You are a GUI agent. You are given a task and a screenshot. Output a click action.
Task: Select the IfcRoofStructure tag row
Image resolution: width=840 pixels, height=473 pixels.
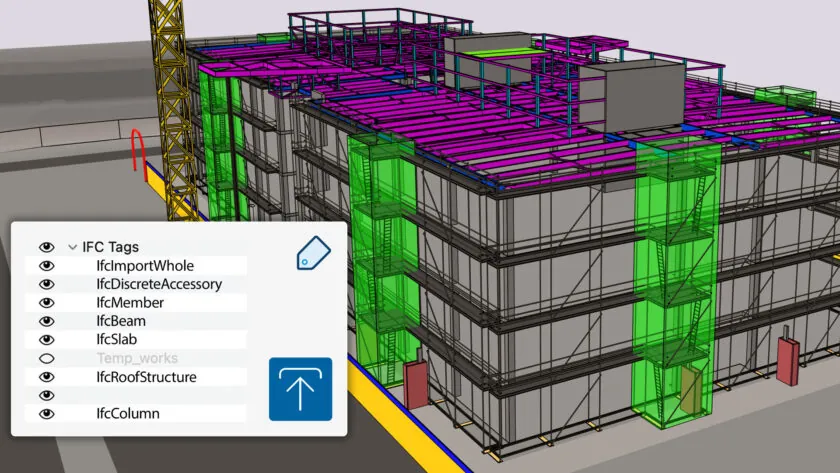tap(146, 377)
